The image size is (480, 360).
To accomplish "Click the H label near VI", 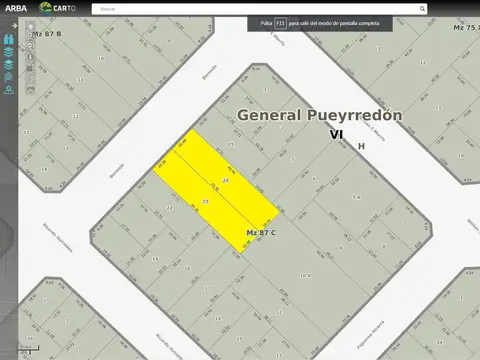I will click(x=361, y=146).
